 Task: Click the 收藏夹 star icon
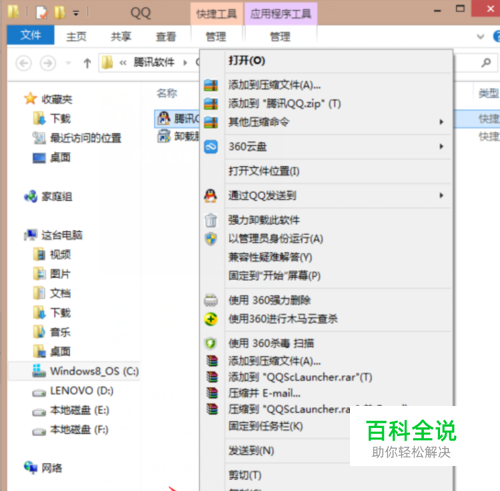[30, 99]
